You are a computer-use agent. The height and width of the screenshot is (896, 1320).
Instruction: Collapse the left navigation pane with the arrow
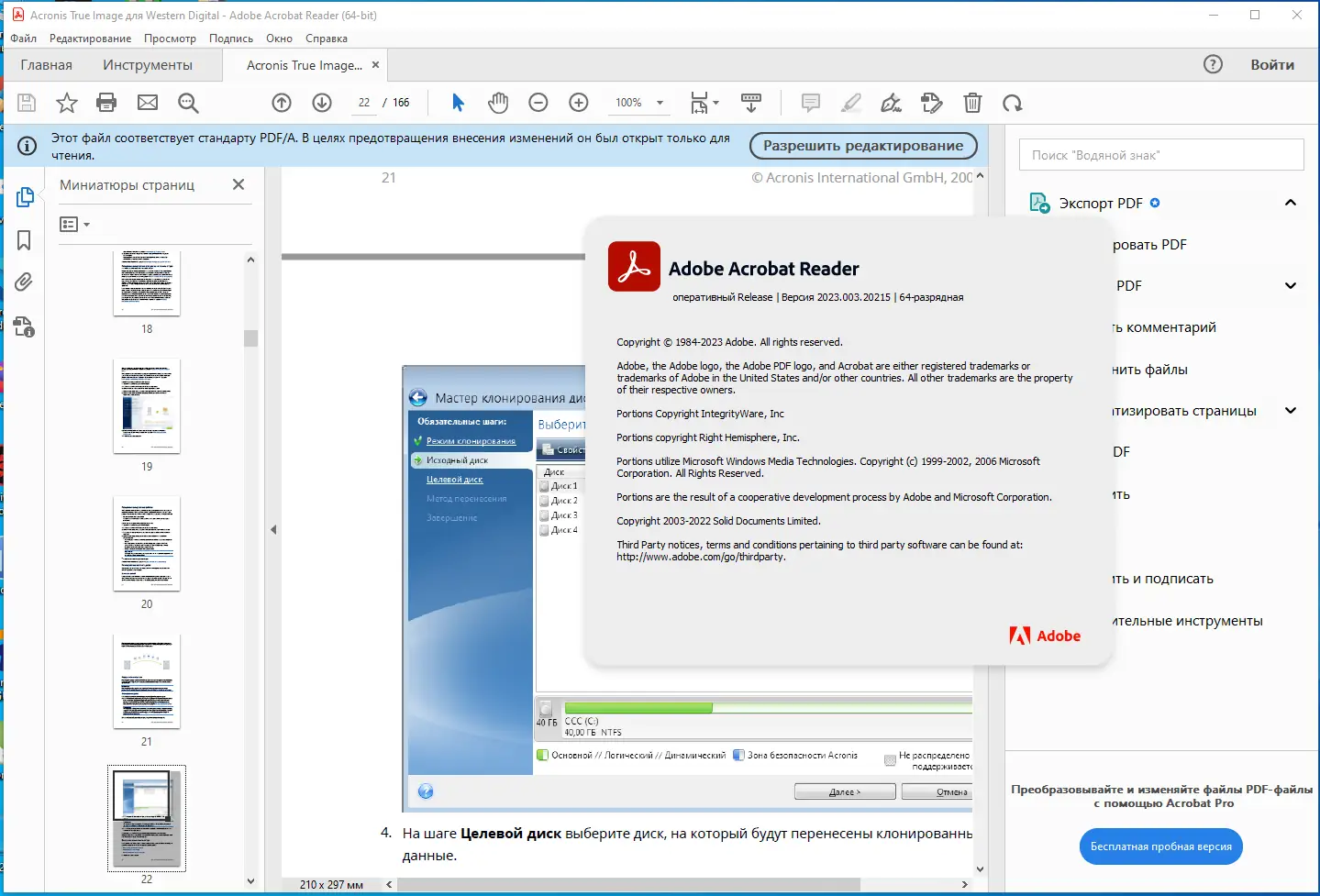(x=273, y=529)
